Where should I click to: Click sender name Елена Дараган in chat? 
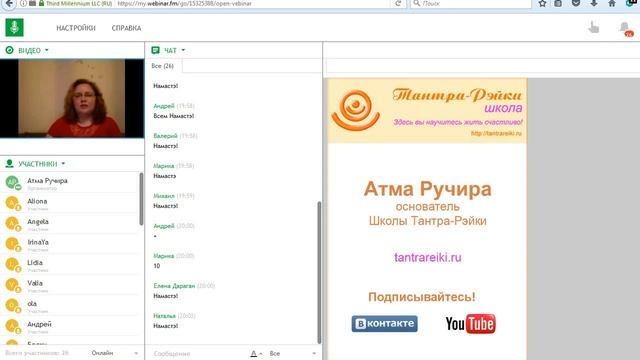174,286
